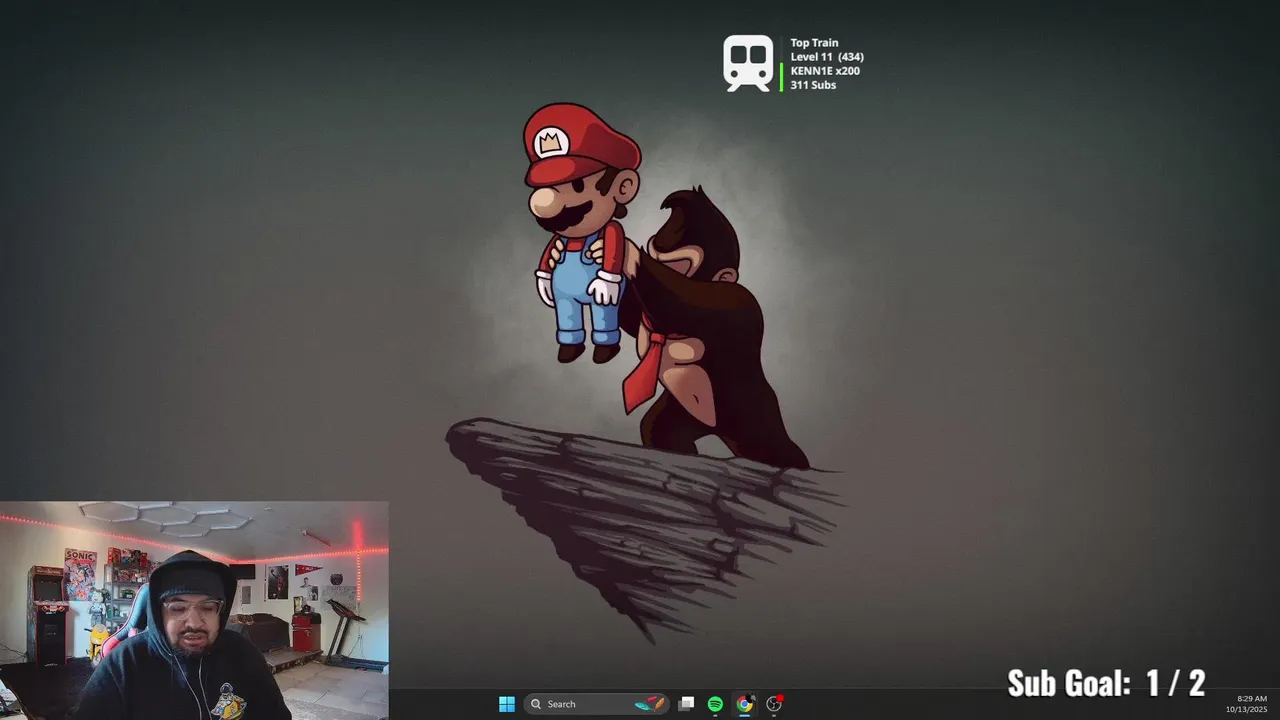Click the 'Sub Goal: 1 / 2' text
The width and height of the screenshot is (1280, 720).
click(x=1106, y=683)
